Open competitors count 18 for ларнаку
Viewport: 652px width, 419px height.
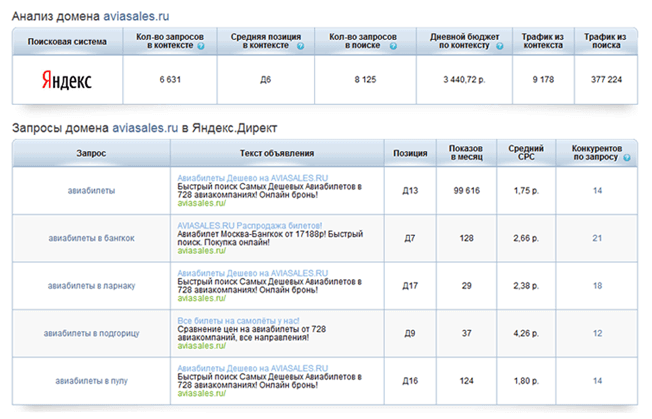[597, 286]
